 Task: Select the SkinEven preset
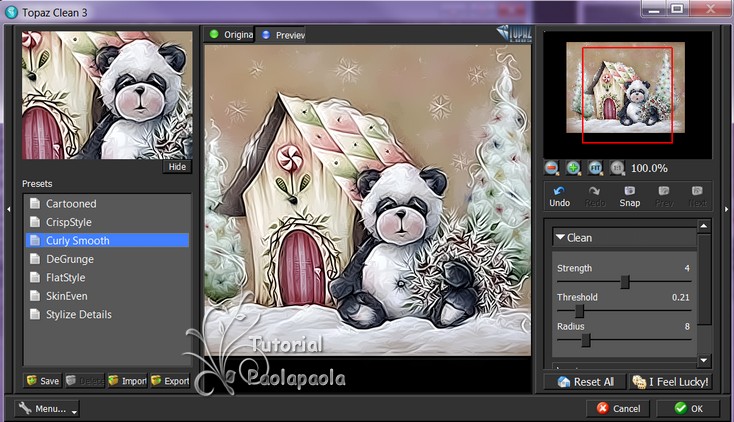(107, 296)
